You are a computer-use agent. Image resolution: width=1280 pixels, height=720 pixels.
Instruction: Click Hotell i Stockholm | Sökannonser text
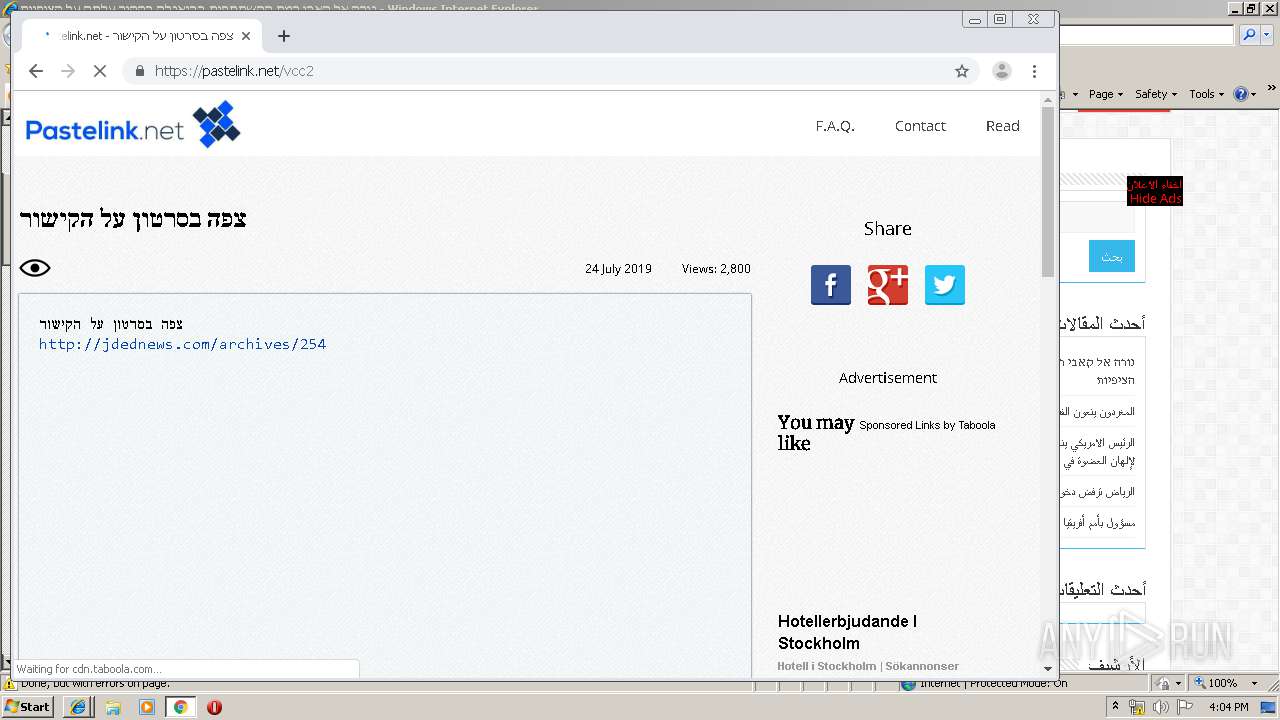[x=868, y=666]
